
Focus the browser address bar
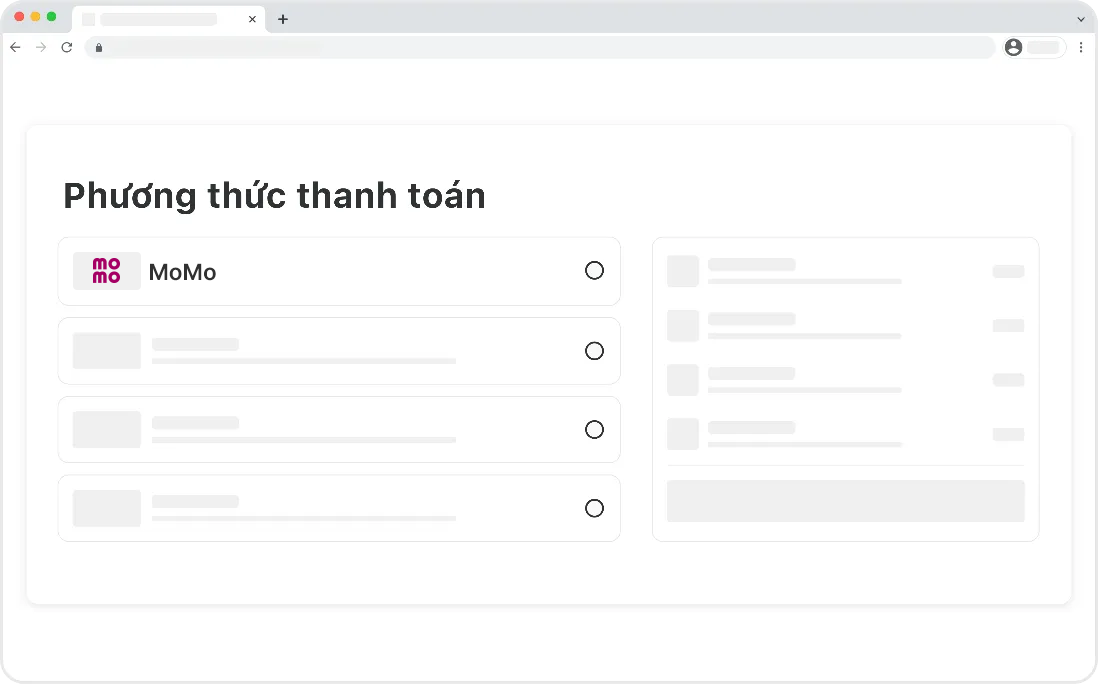pos(540,47)
